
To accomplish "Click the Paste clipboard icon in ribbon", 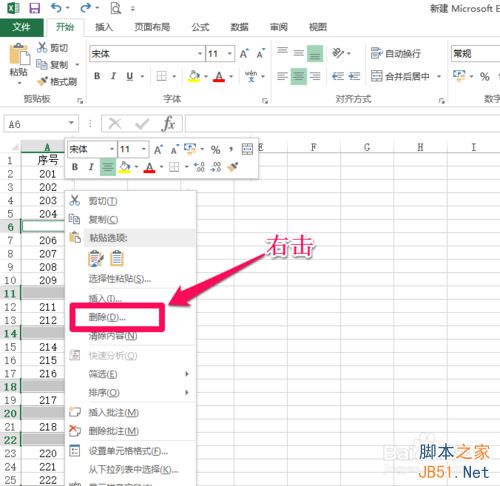I will coord(19,54).
